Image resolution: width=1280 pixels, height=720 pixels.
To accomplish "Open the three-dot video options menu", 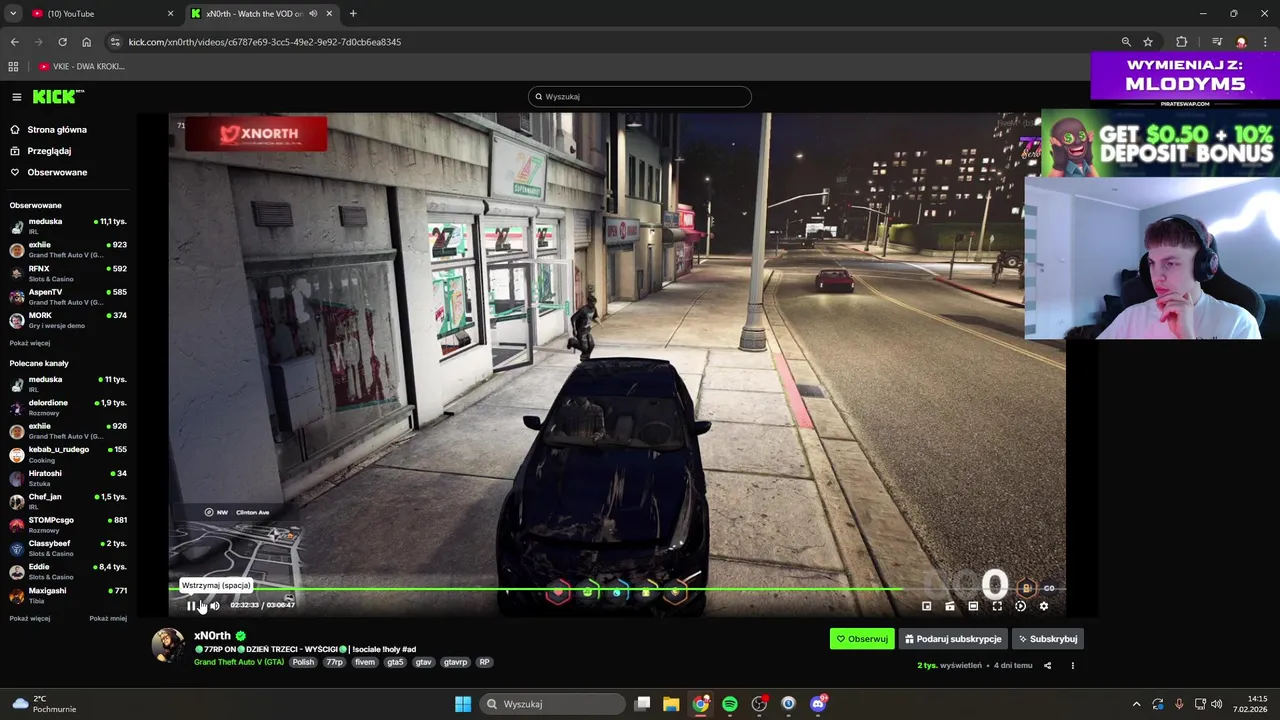I will click(x=1072, y=665).
